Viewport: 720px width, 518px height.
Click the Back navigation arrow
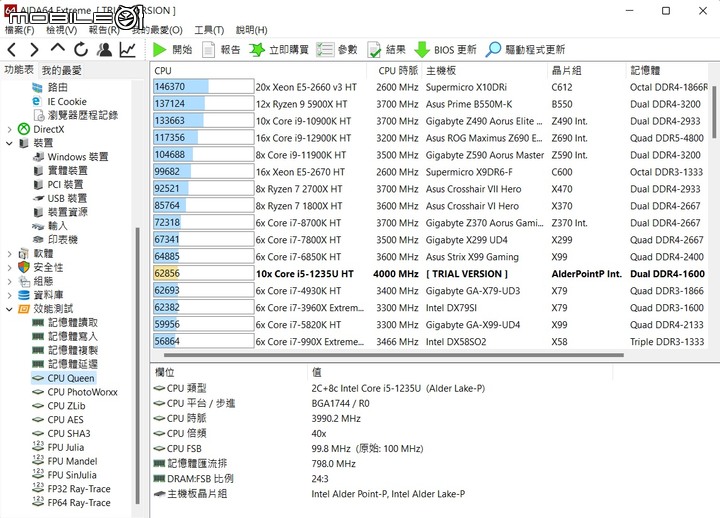click(12, 50)
